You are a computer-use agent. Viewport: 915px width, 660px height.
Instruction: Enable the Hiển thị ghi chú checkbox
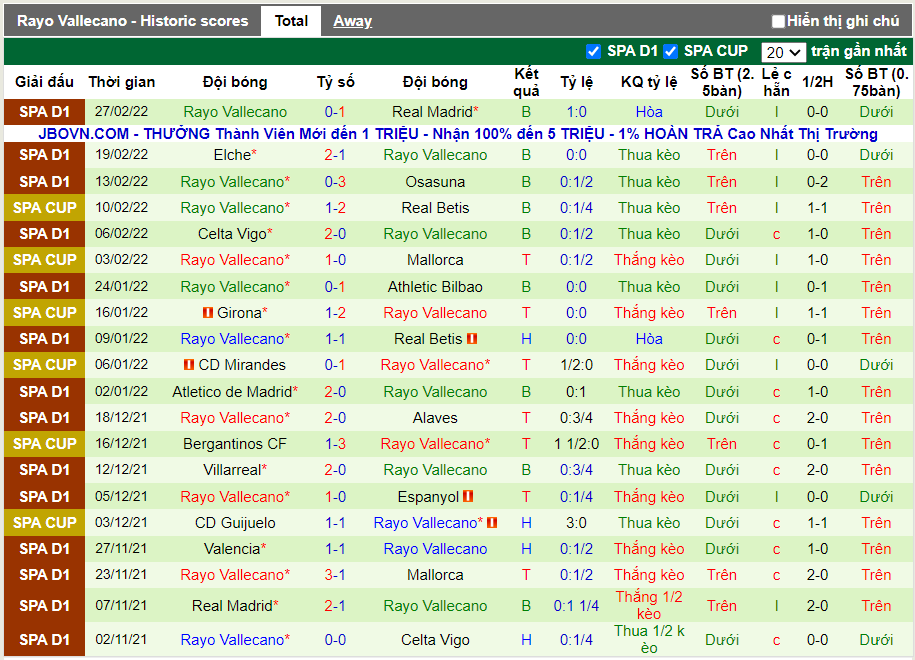[778, 22]
